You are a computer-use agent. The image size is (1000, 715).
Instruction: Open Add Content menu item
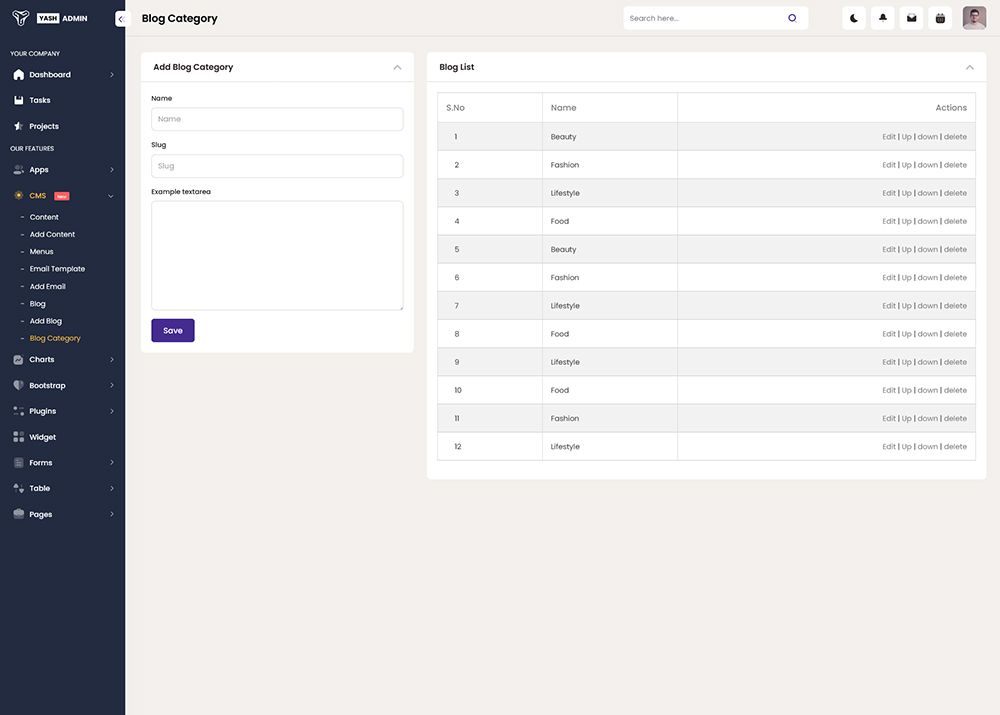click(52, 234)
